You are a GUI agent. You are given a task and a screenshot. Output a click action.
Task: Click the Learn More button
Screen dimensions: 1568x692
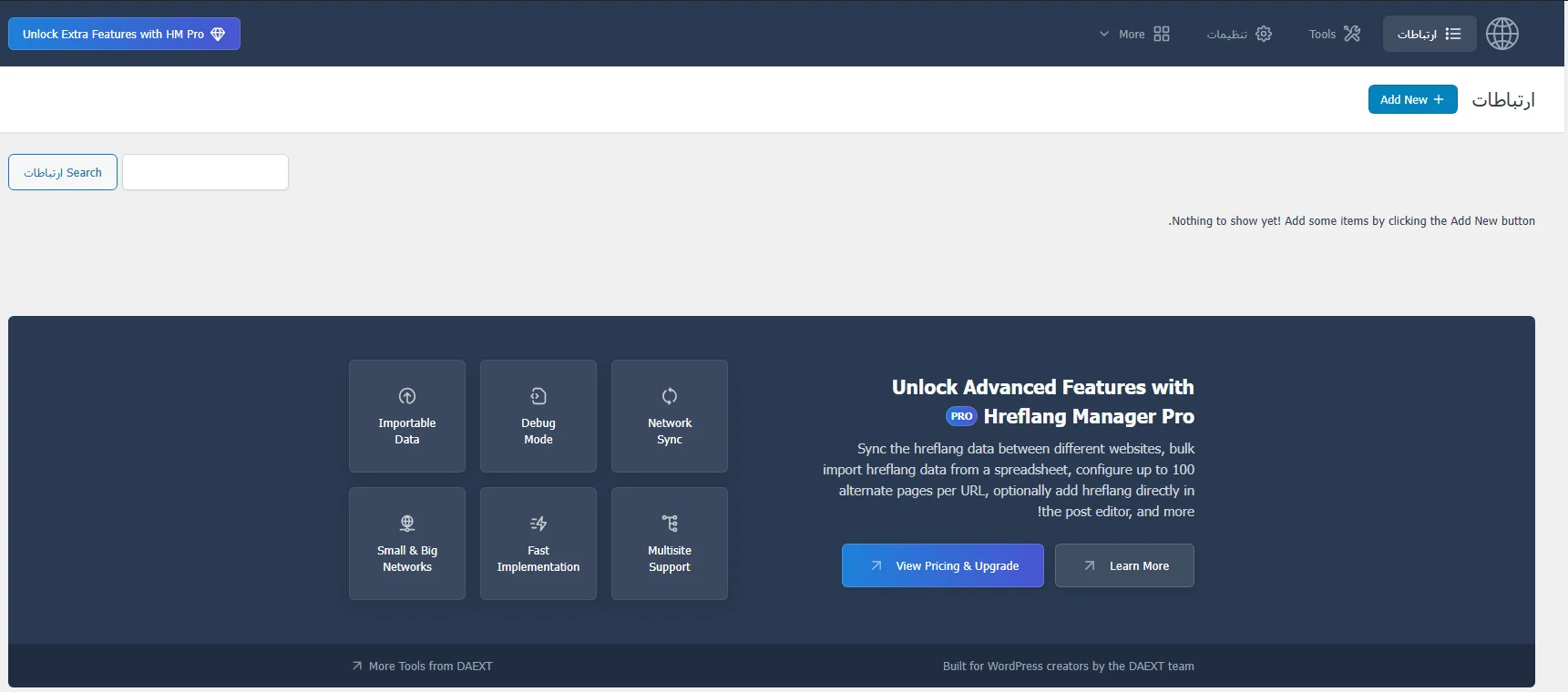1124,565
